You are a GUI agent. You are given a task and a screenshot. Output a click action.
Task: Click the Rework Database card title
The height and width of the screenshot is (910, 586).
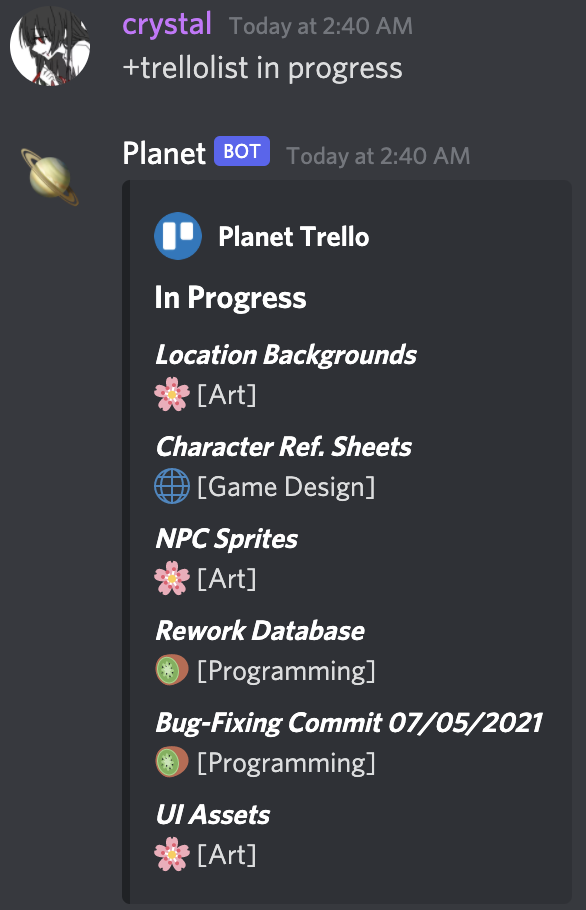(261, 630)
